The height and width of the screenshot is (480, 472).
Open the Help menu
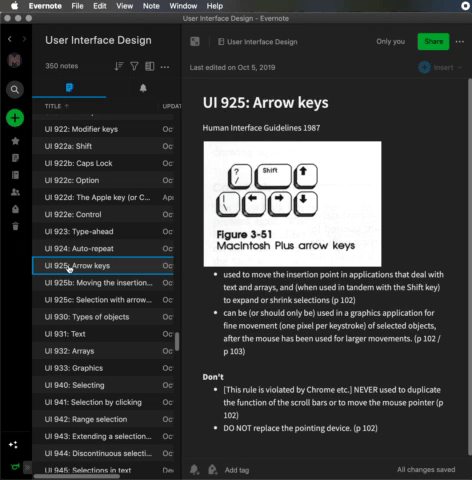pyautogui.click(x=215, y=6)
